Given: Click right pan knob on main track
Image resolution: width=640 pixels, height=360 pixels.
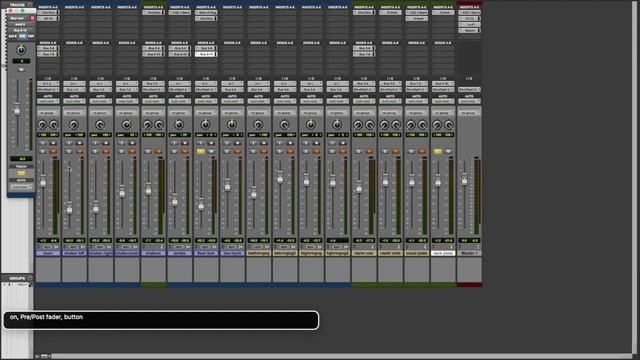Looking at the screenshot, I should 54,125.
